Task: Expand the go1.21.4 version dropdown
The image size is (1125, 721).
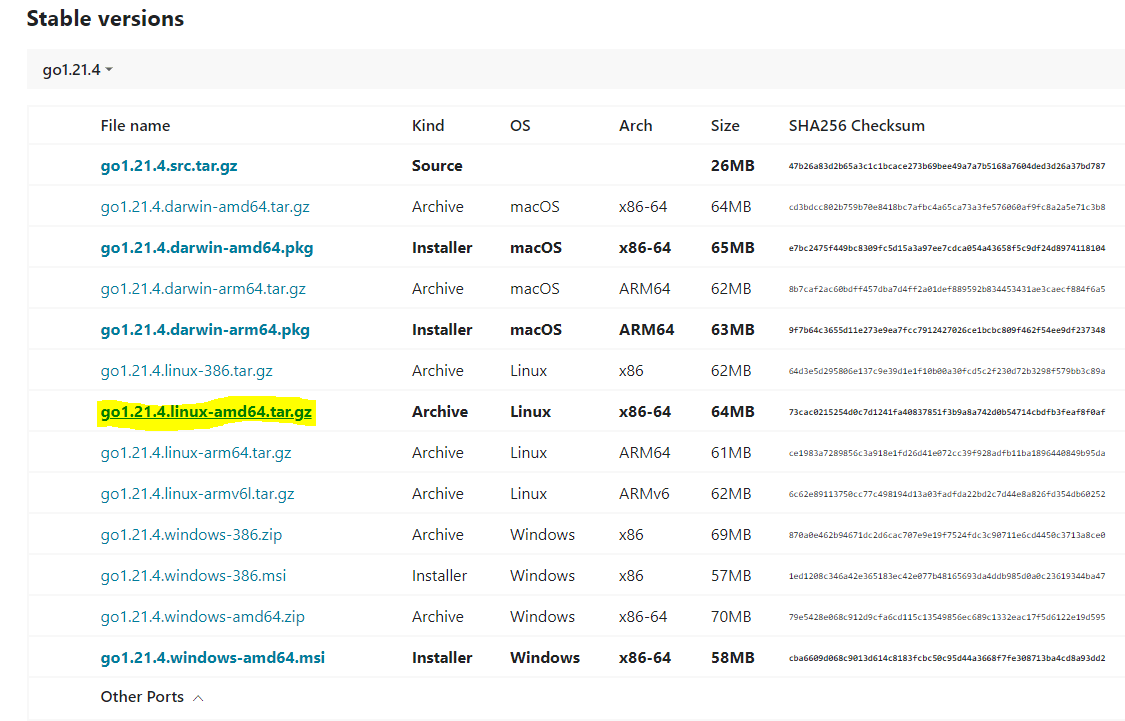Action: (77, 70)
